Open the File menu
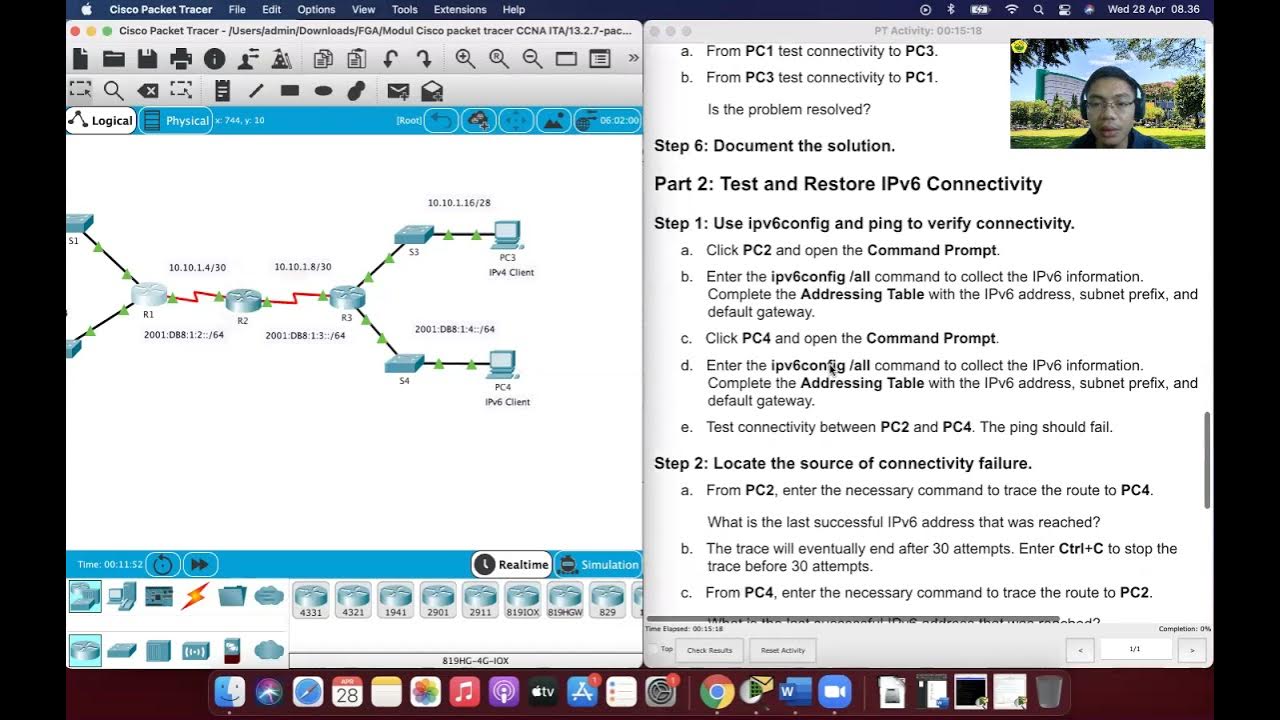 (237, 9)
